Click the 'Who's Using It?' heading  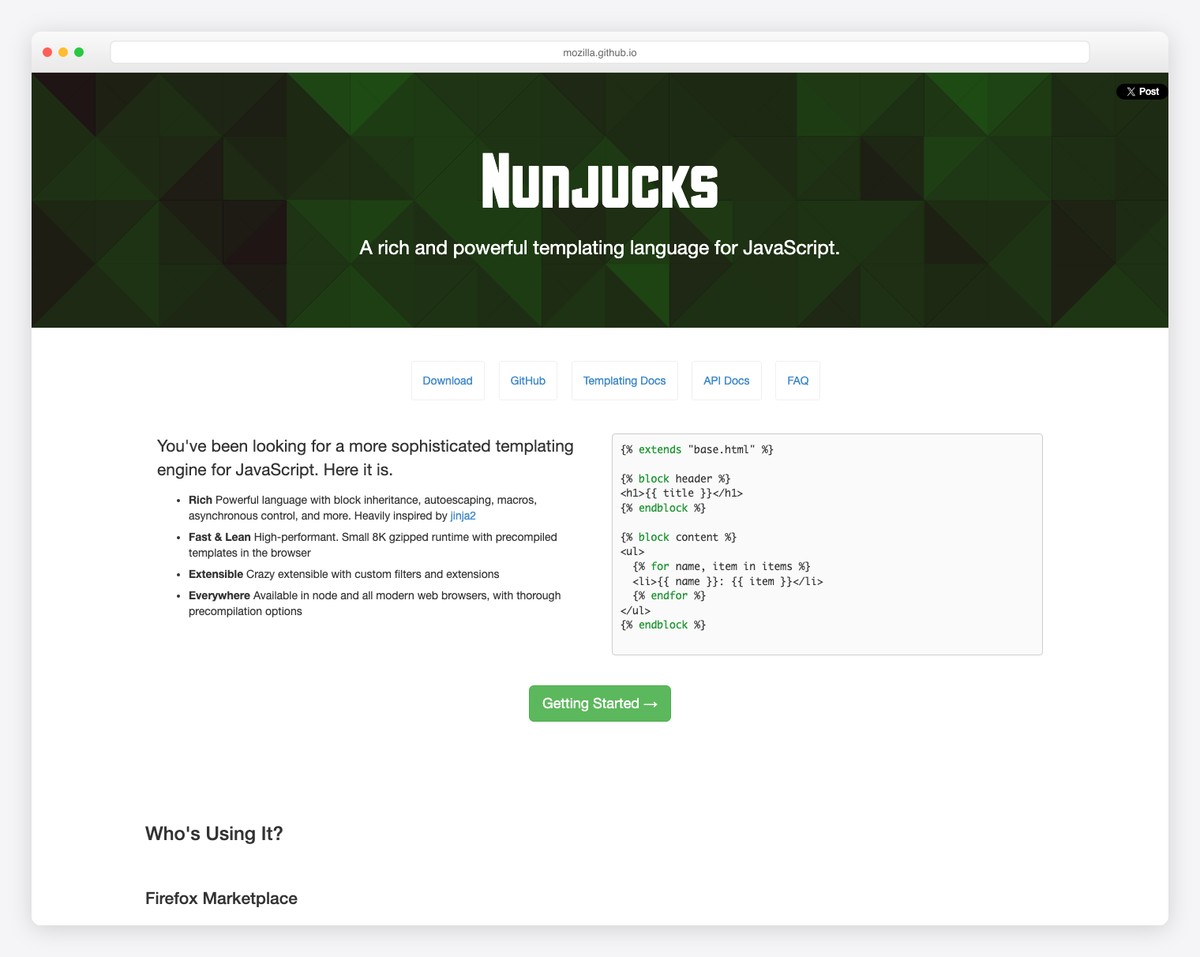coord(214,833)
